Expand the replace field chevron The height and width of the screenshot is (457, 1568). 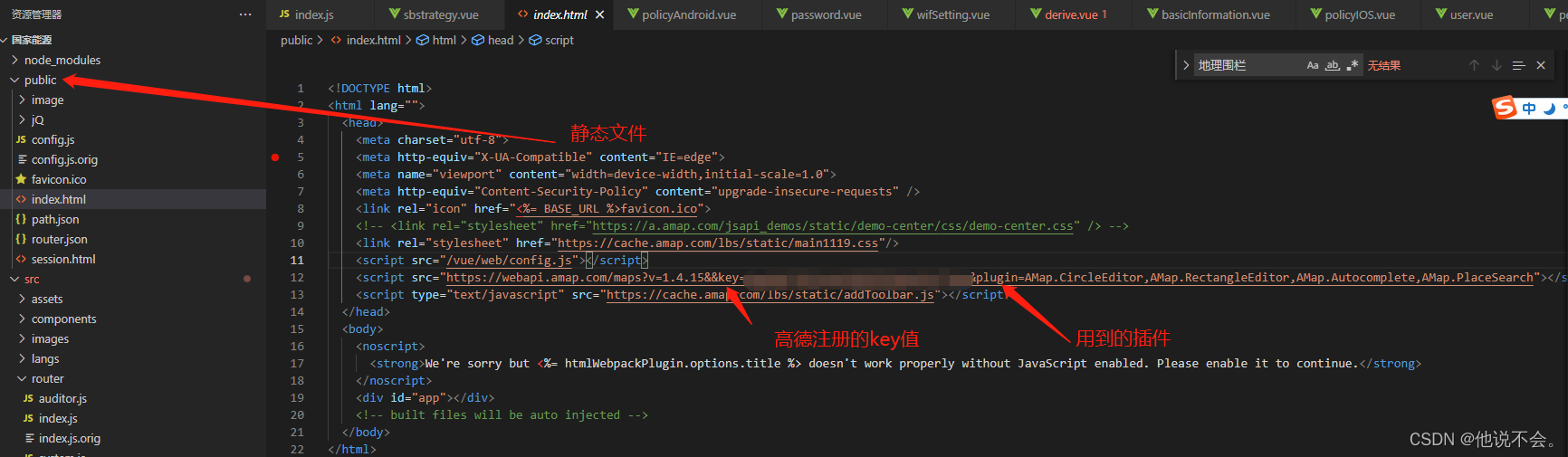coord(1186,65)
